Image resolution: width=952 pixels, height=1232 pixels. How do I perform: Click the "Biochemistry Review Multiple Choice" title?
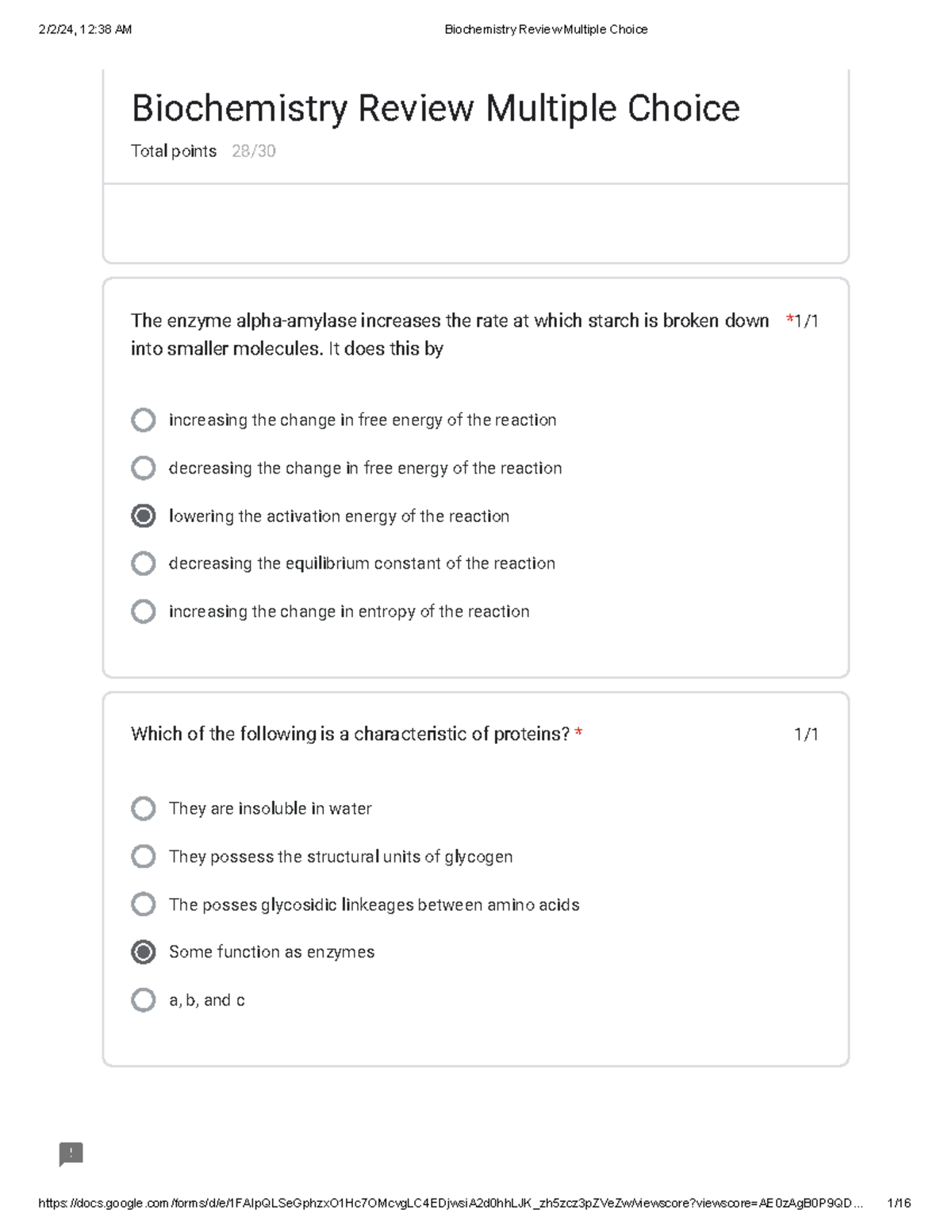[435, 109]
